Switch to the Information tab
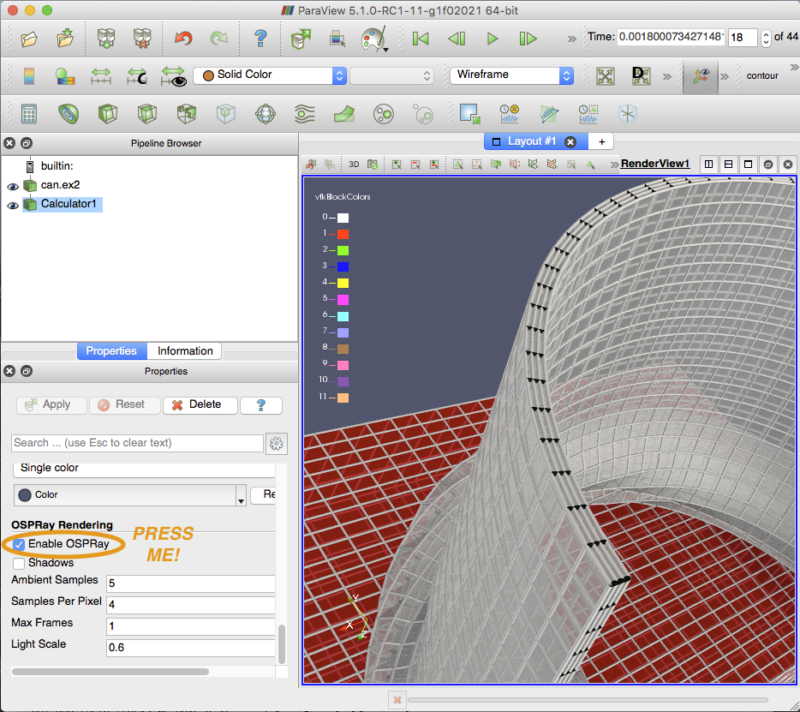The width and height of the screenshot is (800, 712). [x=185, y=351]
